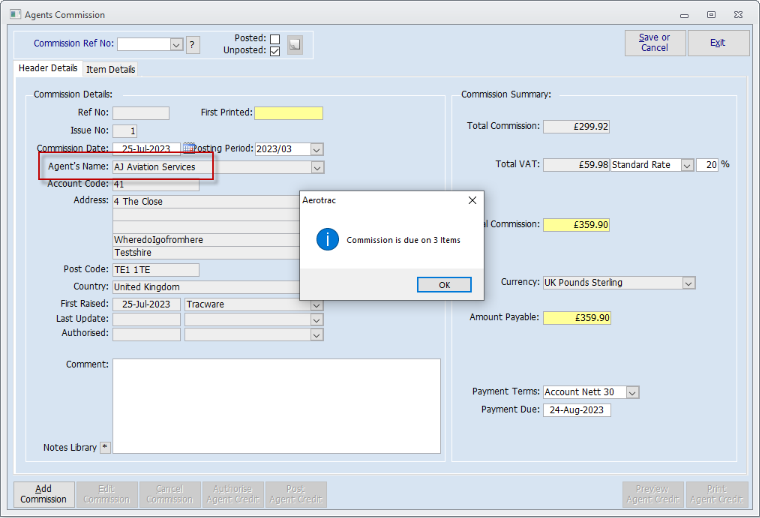The image size is (760, 518).
Task: Open the Standard Rate VAT dropdown
Action: point(687,165)
